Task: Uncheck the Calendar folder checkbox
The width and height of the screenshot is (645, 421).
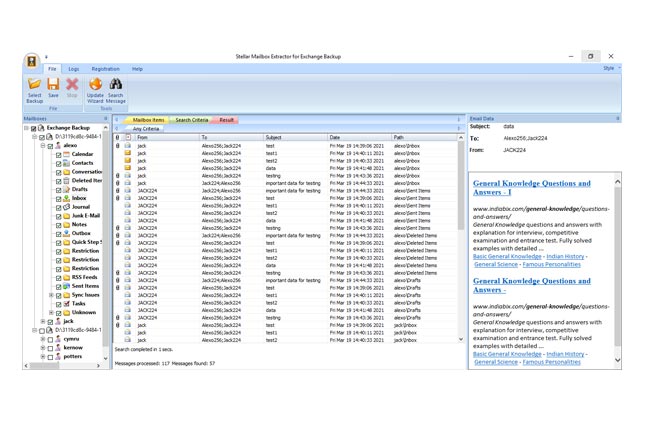Action: click(58, 155)
